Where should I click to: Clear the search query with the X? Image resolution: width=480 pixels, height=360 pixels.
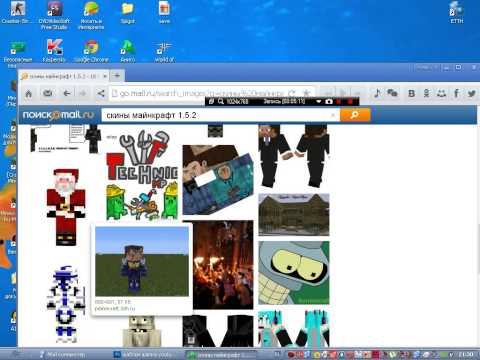(333, 115)
